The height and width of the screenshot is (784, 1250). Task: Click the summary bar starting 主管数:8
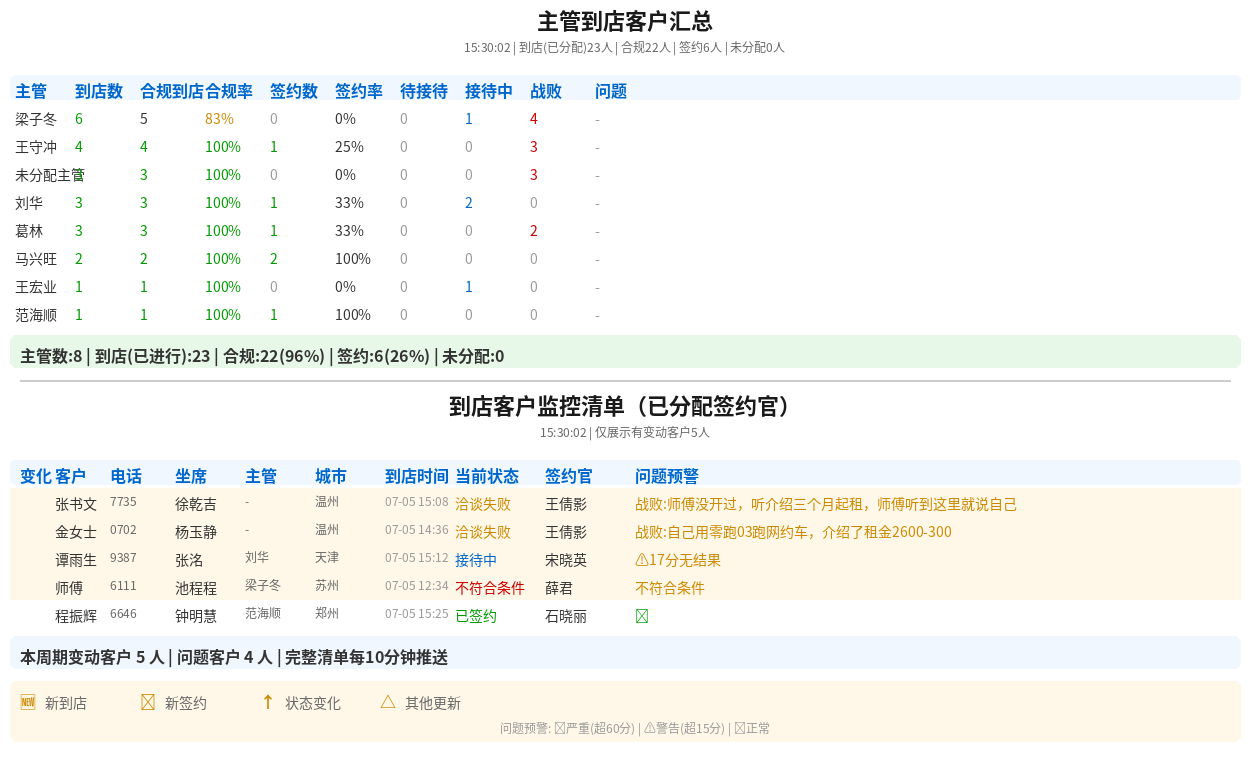tap(625, 352)
